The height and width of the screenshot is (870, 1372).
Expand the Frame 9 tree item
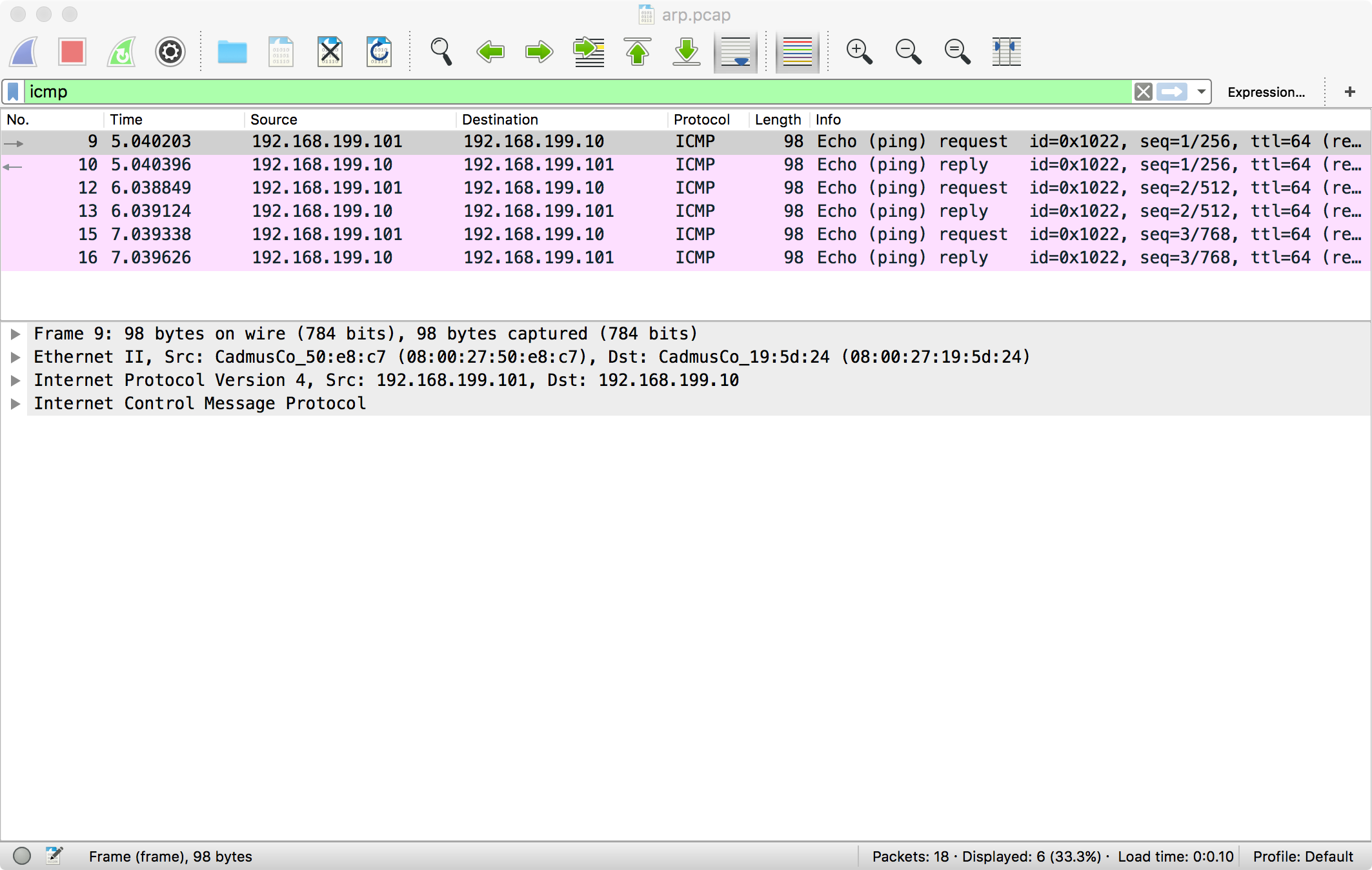tap(15, 334)
